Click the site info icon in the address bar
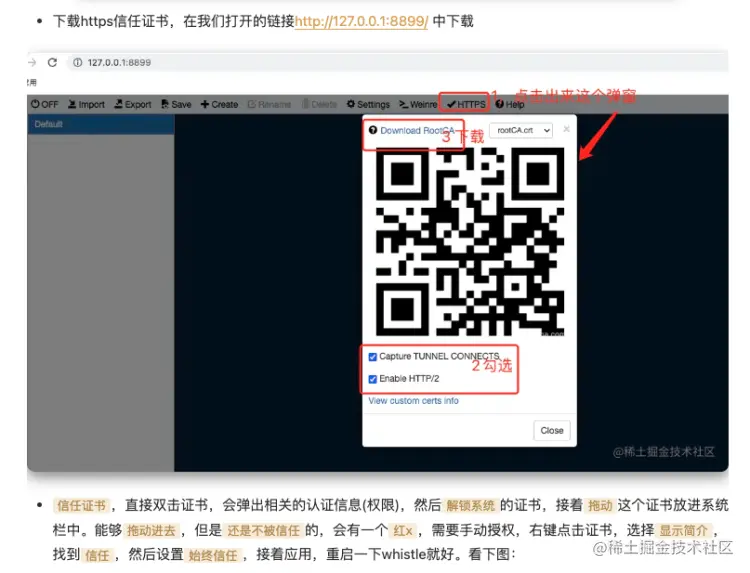Image resolution: width=750 pixels, height=573 pixels. pos(77,63)
